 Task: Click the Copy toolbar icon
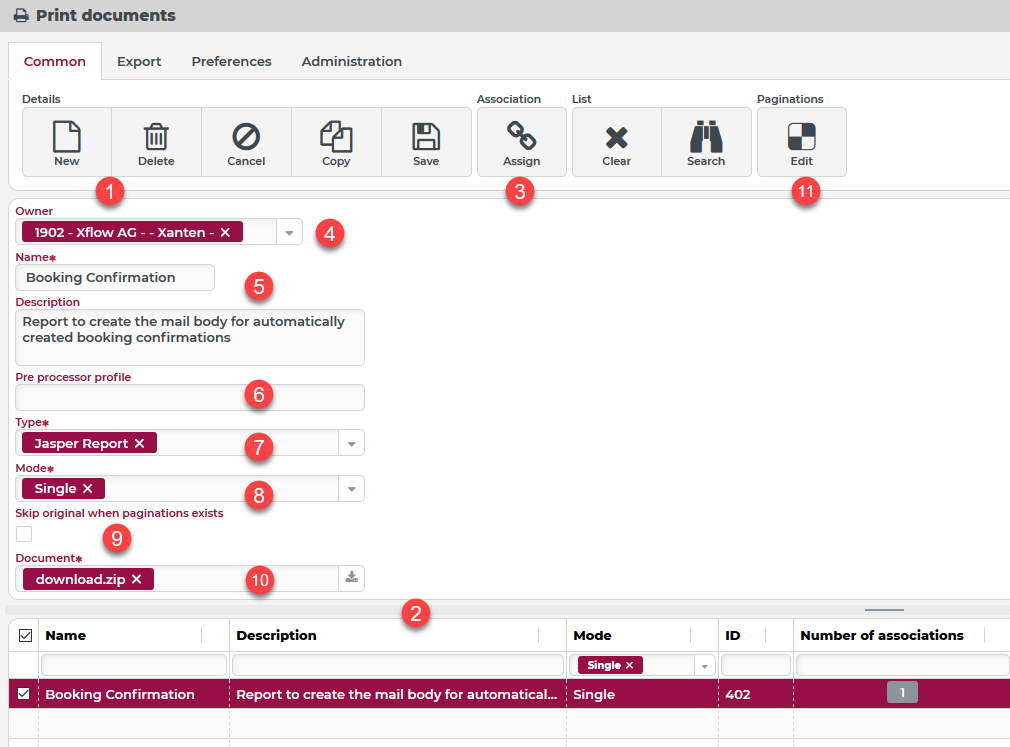336,137
